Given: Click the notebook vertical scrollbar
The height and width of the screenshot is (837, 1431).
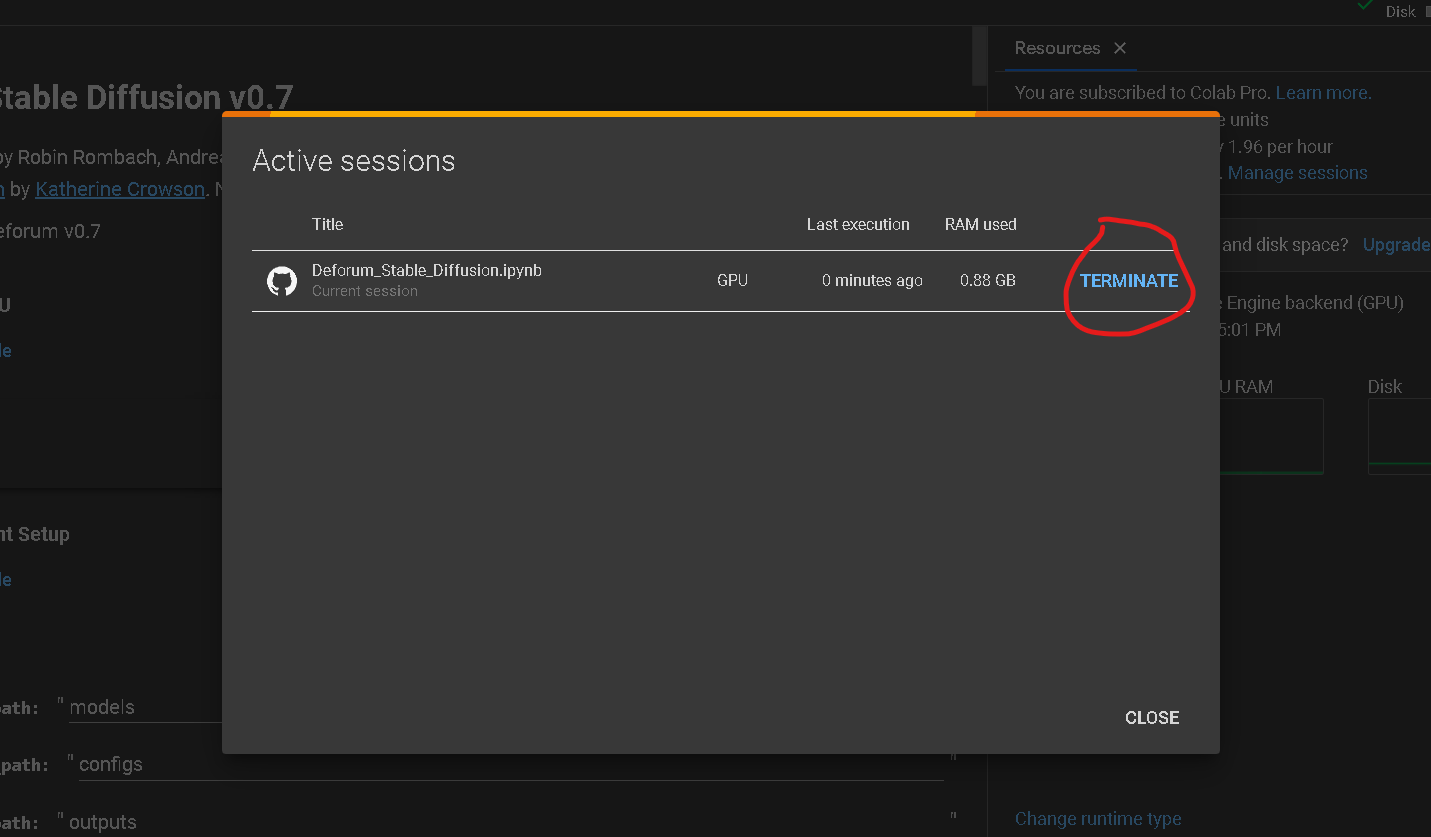Looking at the screenshot, I should (979, 56).
